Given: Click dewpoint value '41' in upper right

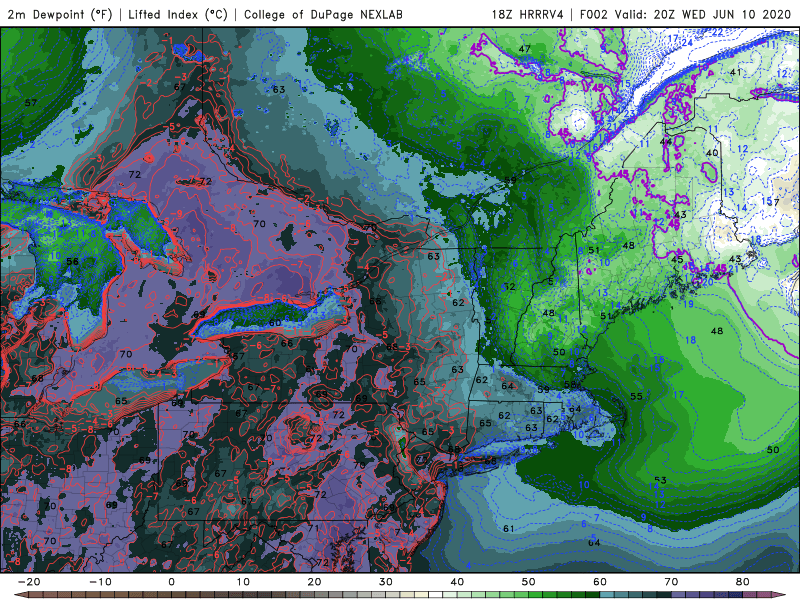Looking at the screenshot, I should (x=735, y=72).
